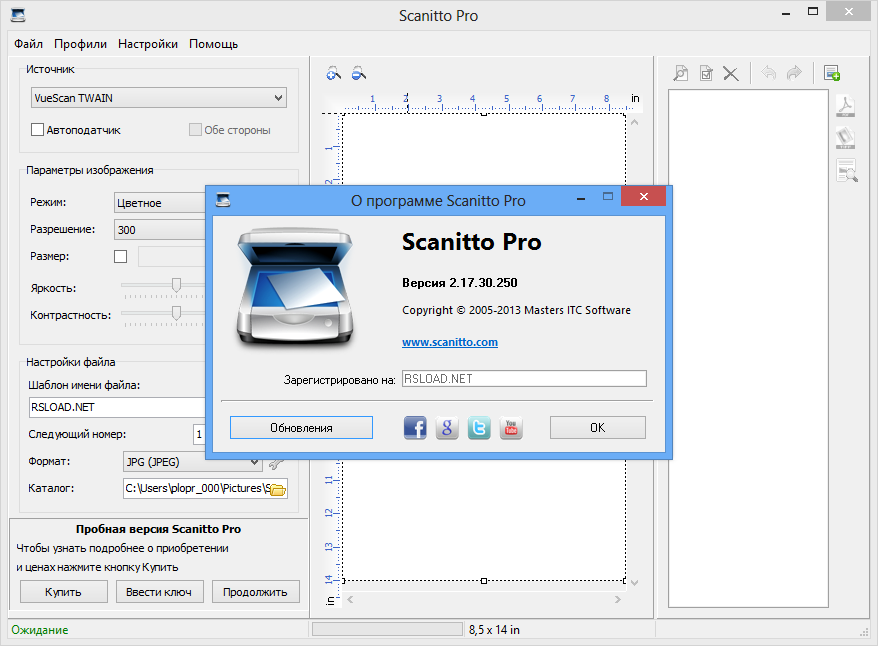Browse for folder via the catalog folder icon

click(x=277, y=489)
